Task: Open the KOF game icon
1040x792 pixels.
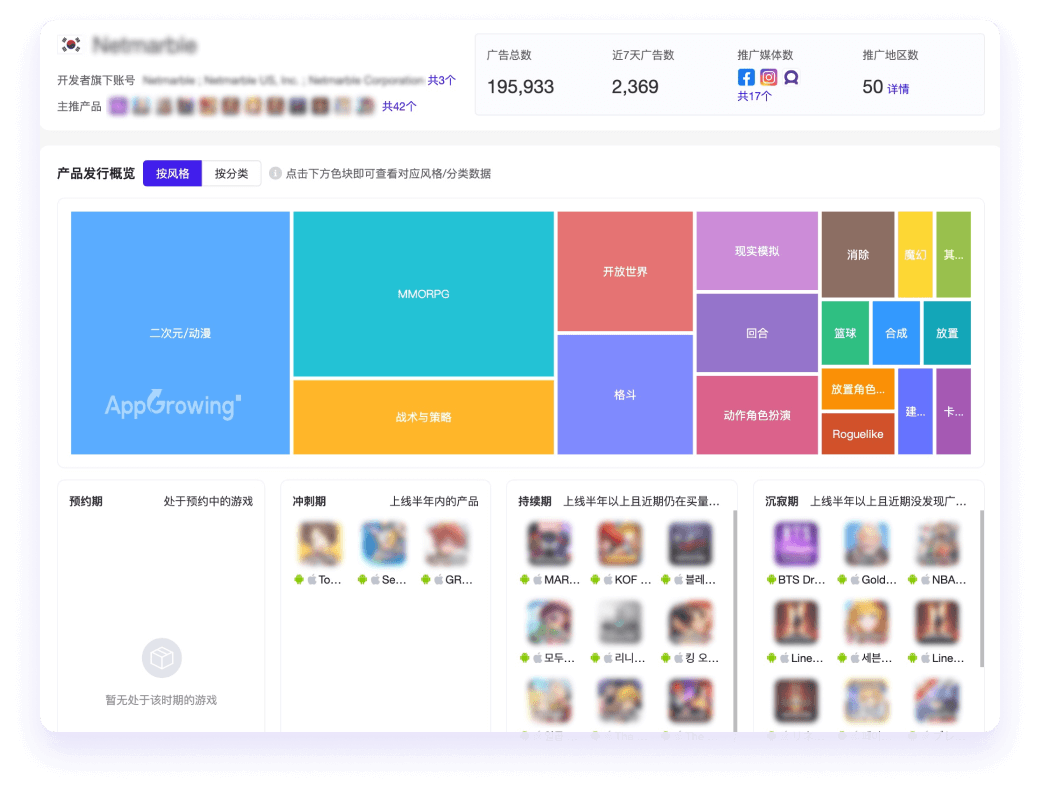Action: tap(619, 544)
